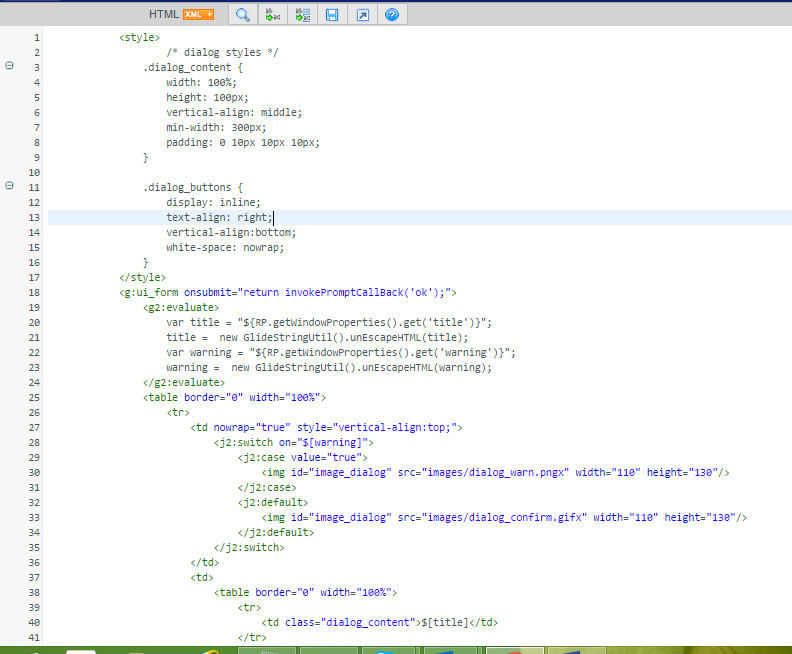
Task: Toggle full screen editor arrow icon
Action: click(362, 15)
